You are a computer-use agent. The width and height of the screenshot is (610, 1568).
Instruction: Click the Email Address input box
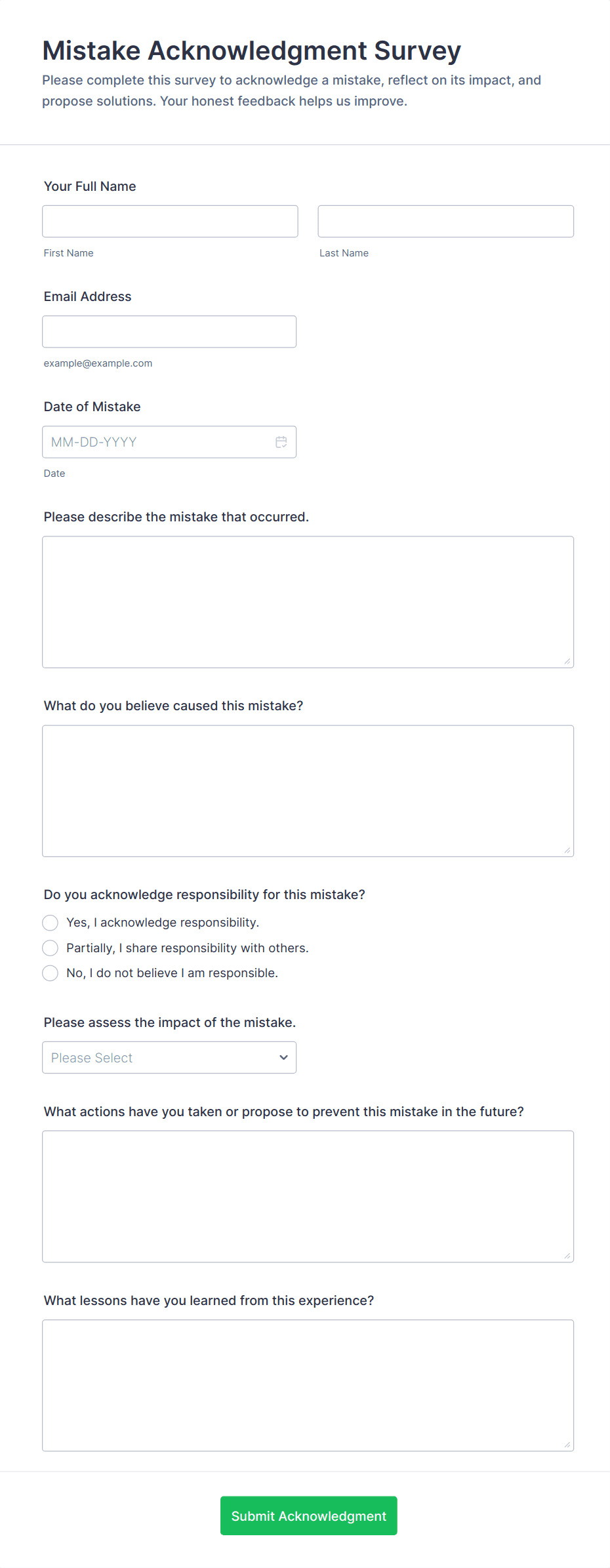pos(169,331)
